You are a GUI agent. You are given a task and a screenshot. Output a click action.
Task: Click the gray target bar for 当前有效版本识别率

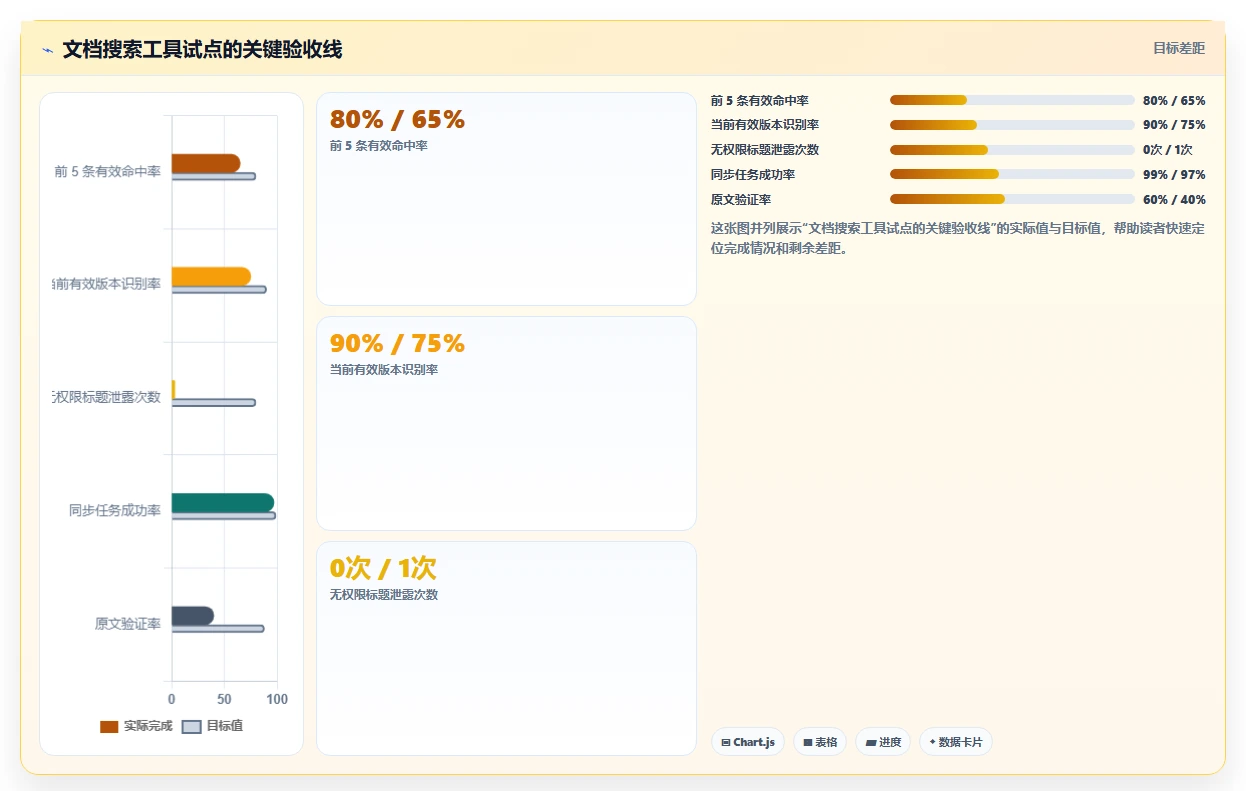click(219, 290)
